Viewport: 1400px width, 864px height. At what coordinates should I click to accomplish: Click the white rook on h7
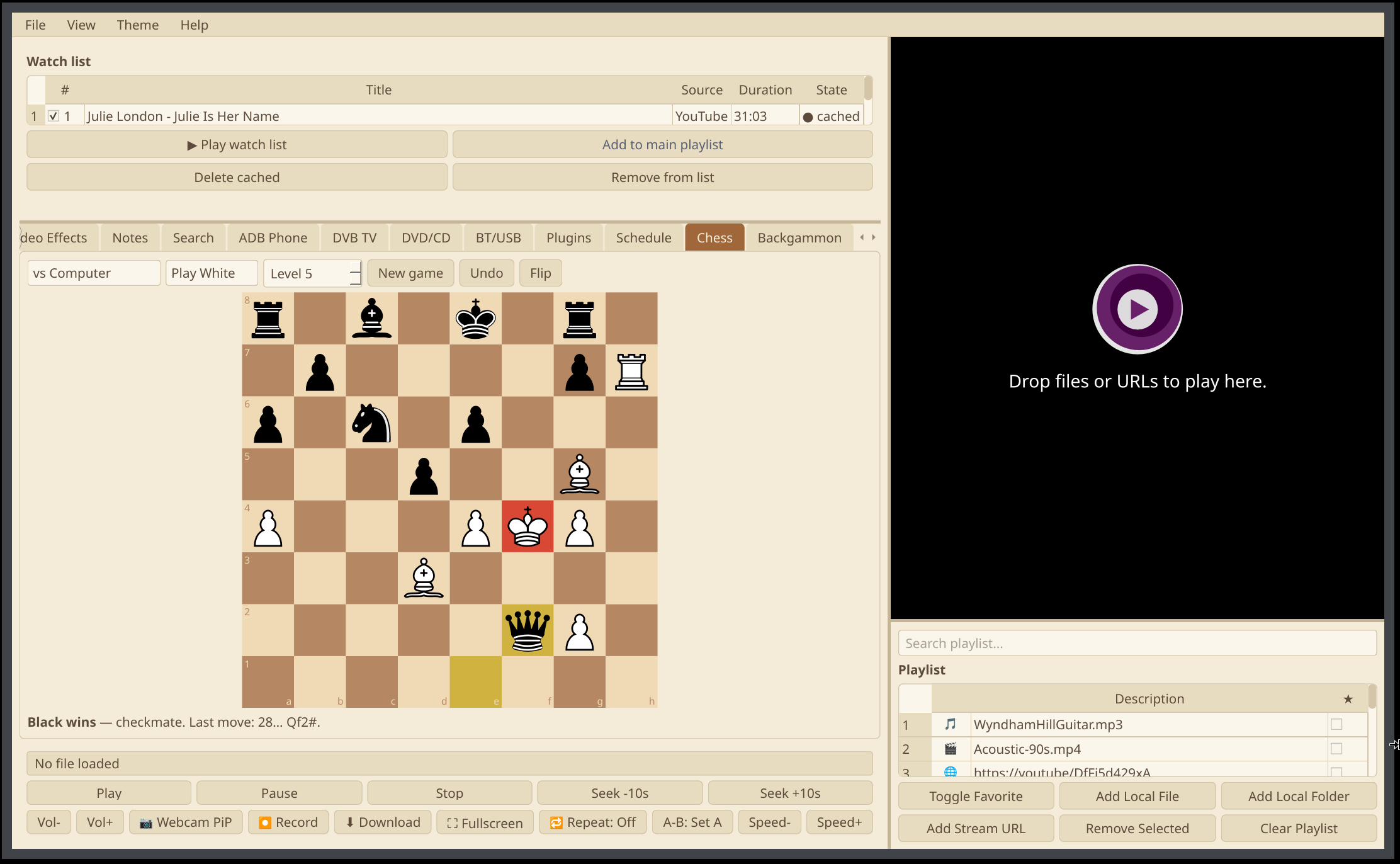[631, 371]
